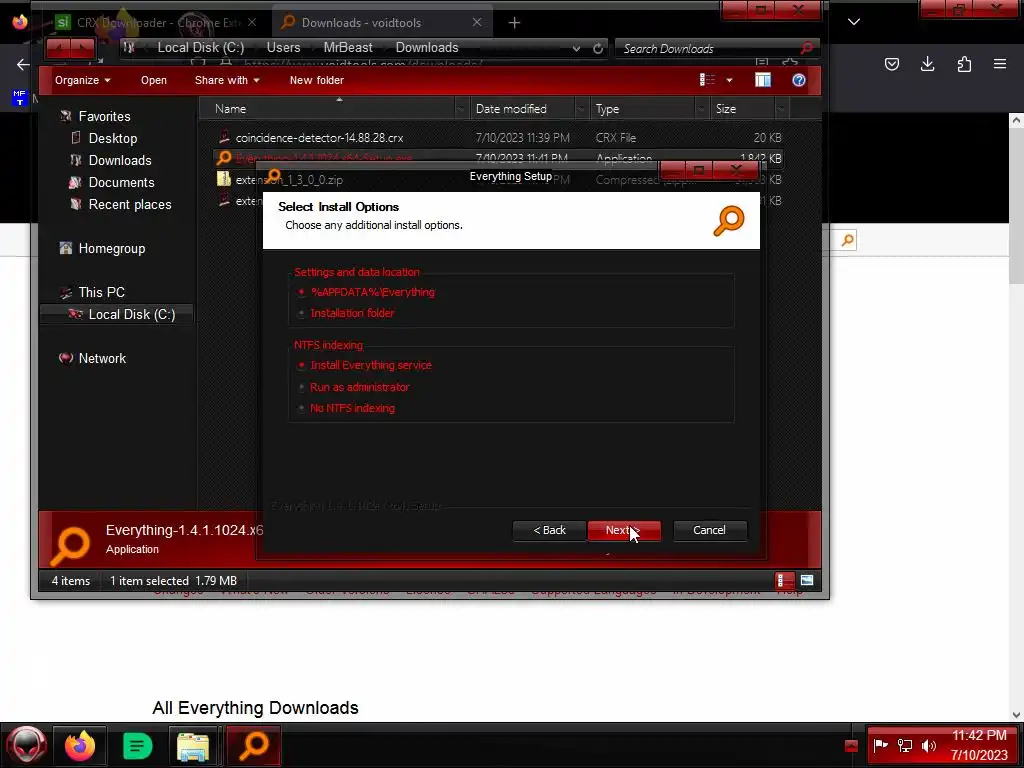Open Firefox from the taskbar
The image size is (1024, 768).
pyautogui.click(x=80, y=746)
